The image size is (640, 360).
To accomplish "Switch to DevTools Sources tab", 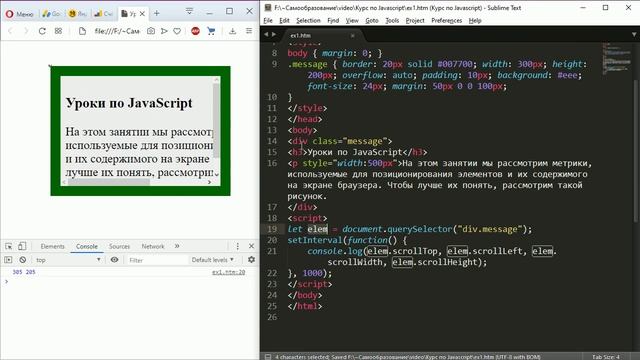I will pos(119,247).
